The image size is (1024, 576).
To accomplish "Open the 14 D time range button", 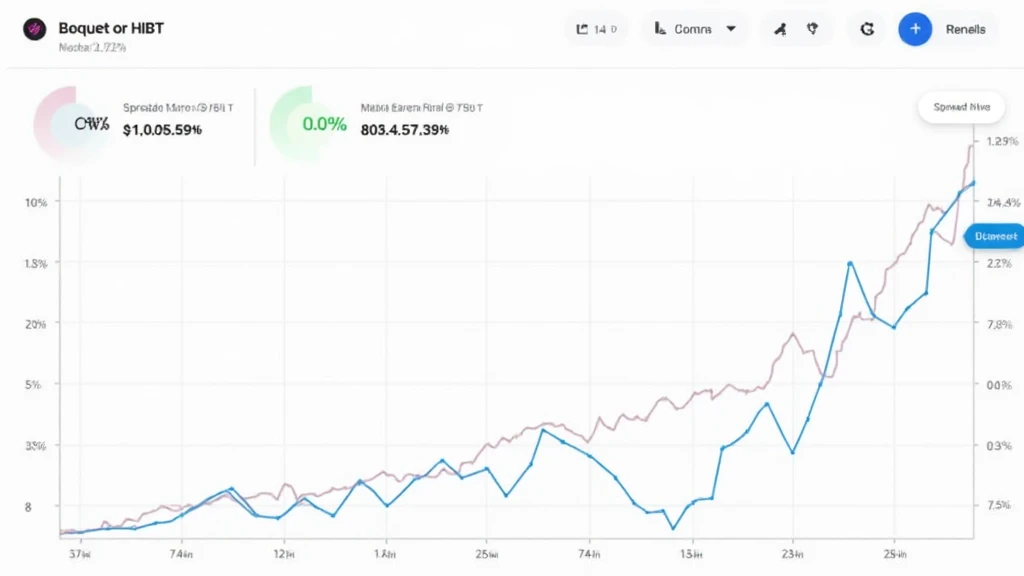I will [x=596, y=29].
